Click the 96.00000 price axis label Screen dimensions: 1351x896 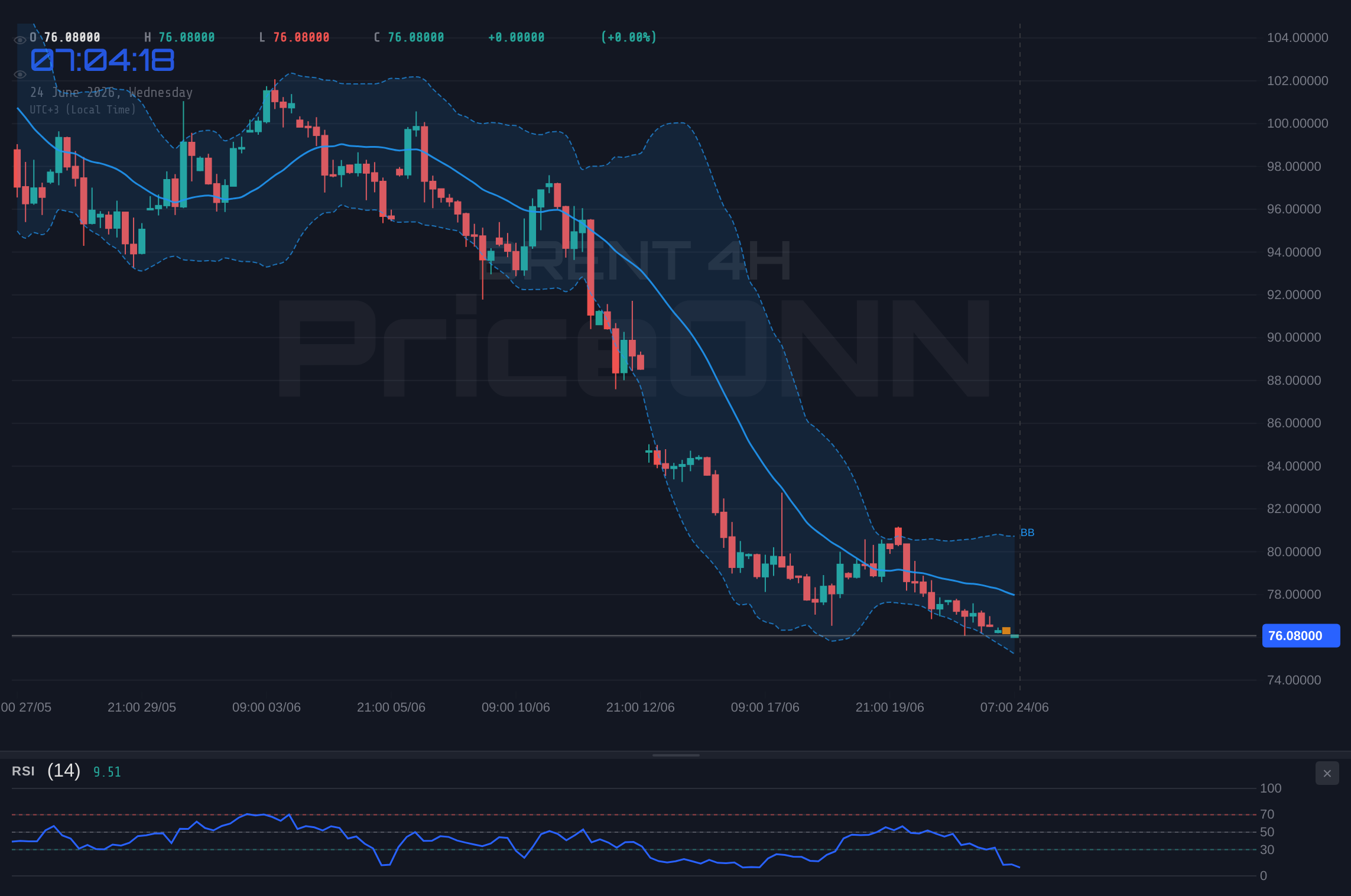(x=1294, y=209)
